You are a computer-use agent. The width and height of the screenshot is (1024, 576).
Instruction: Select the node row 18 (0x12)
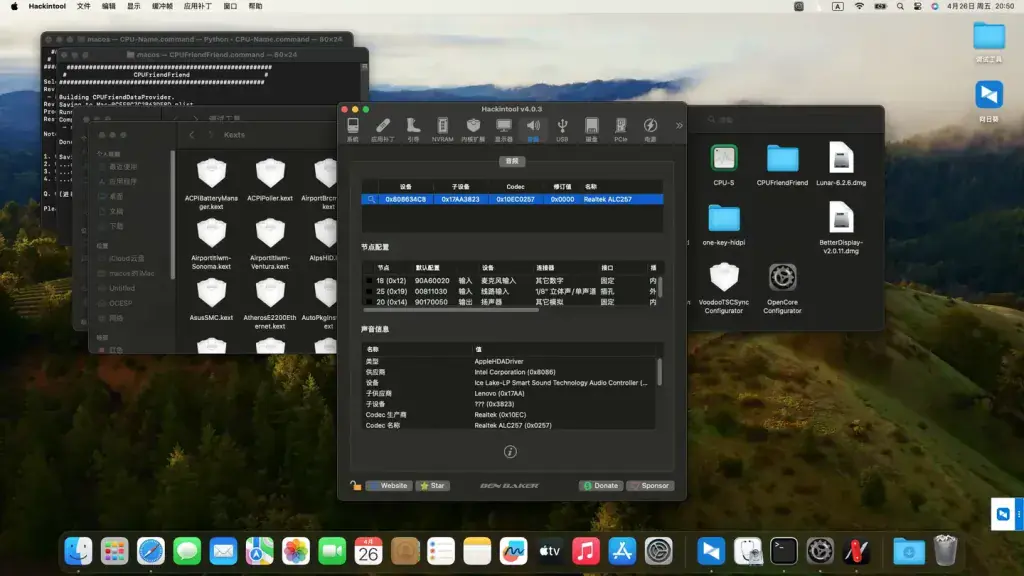click(x=512, y=281)
